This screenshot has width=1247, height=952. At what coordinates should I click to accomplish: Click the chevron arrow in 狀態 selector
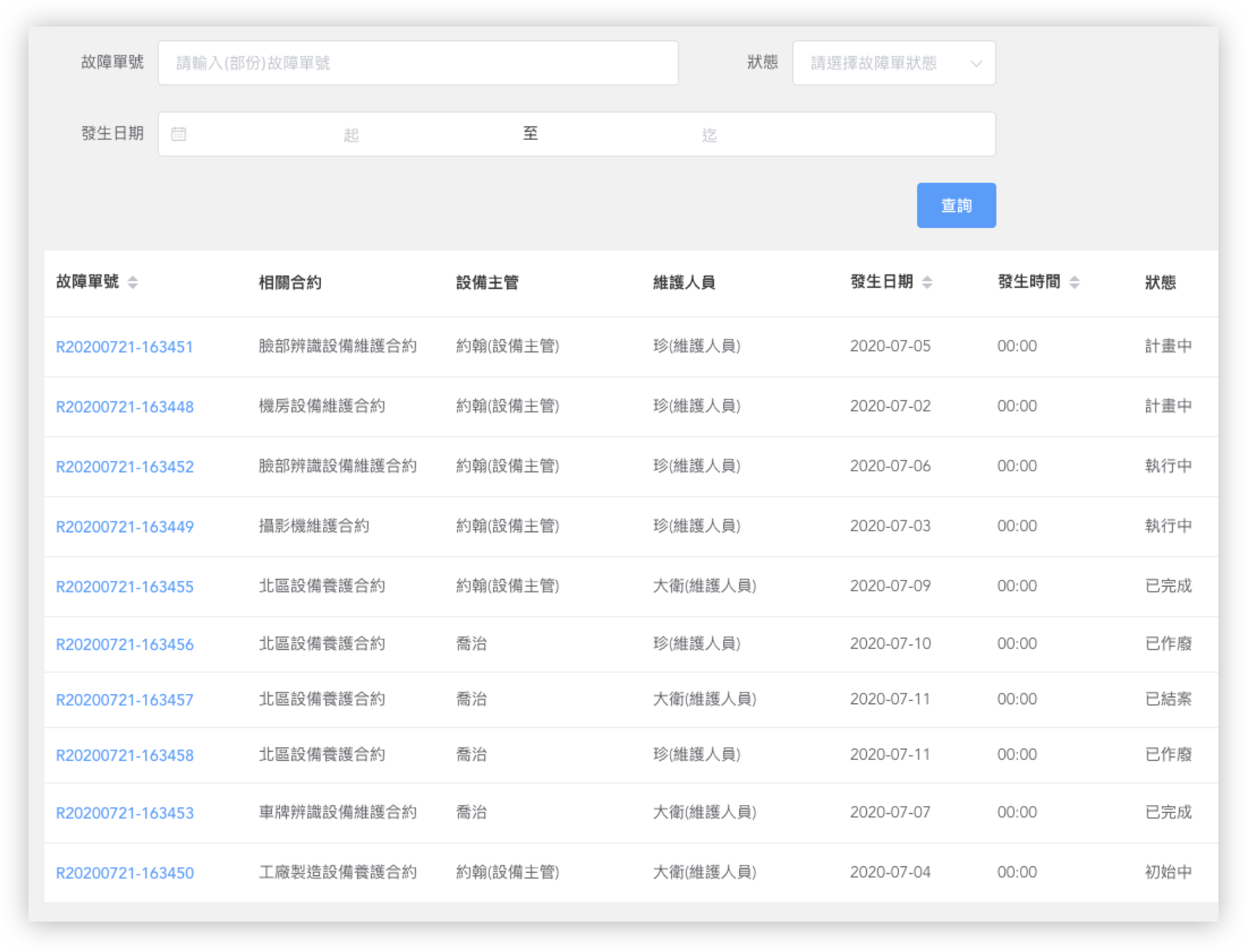click(976, 64)
